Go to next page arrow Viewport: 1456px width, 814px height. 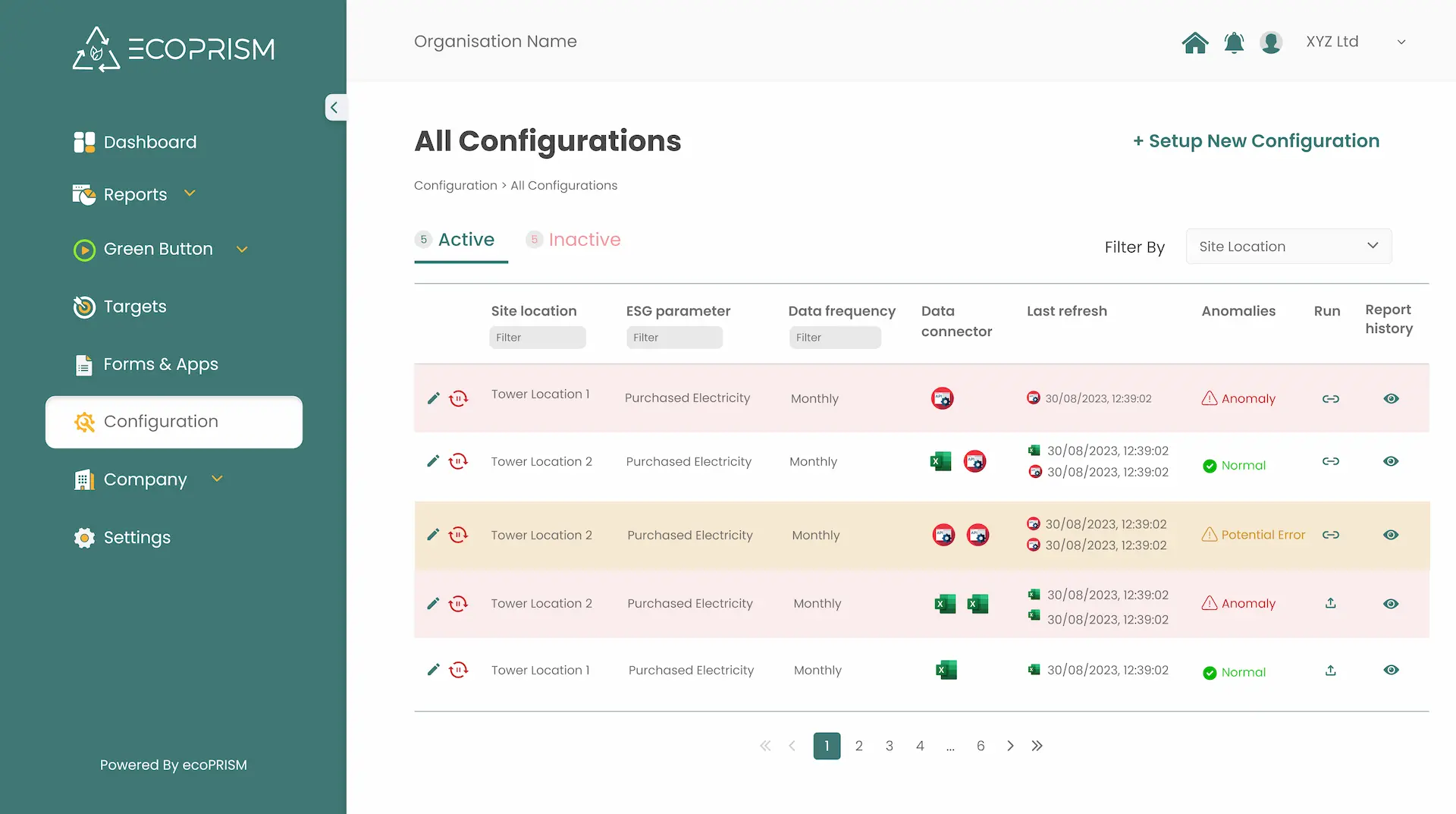[x=1010, y=746]
